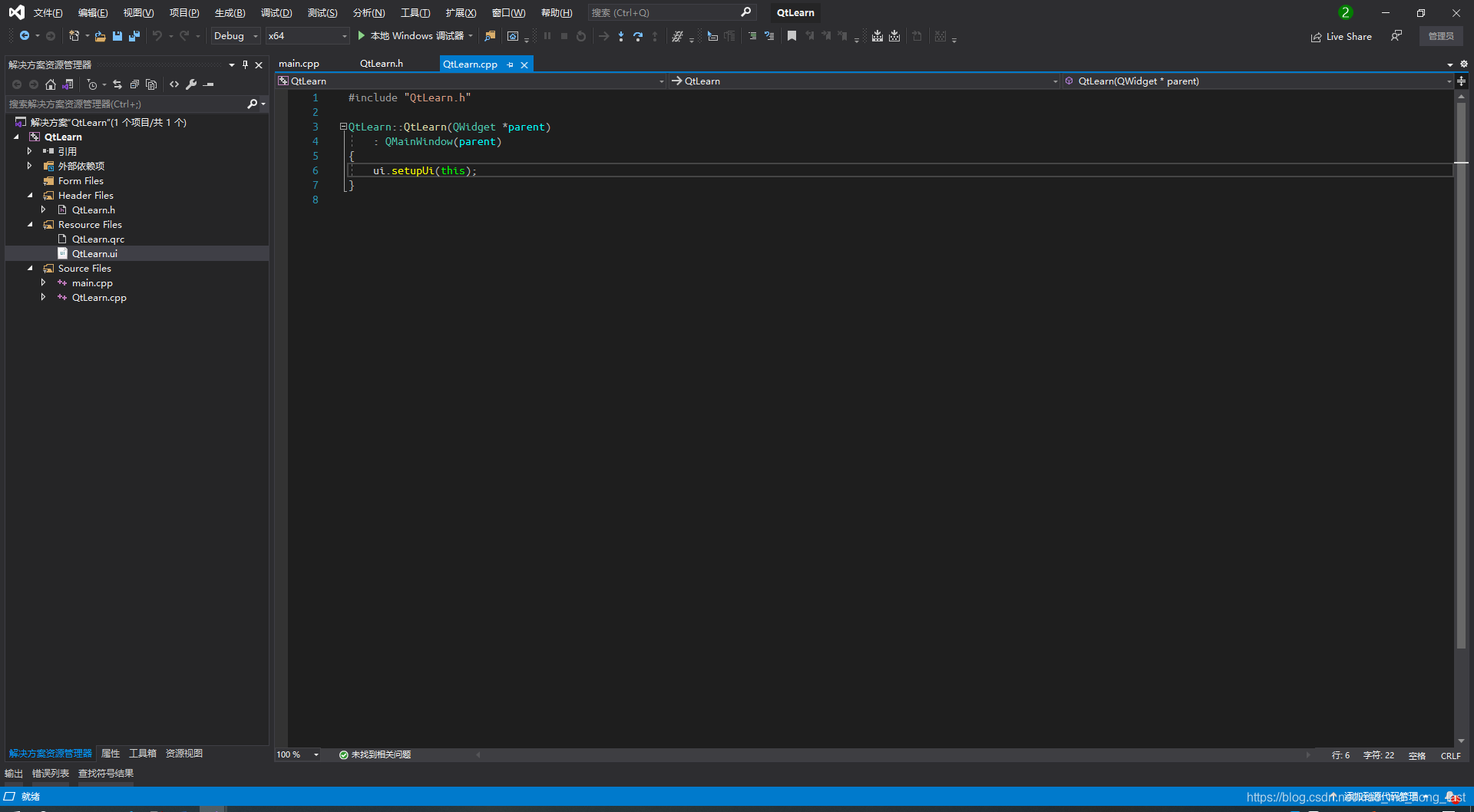Expand the 引用 references node

tap(30, 151)
